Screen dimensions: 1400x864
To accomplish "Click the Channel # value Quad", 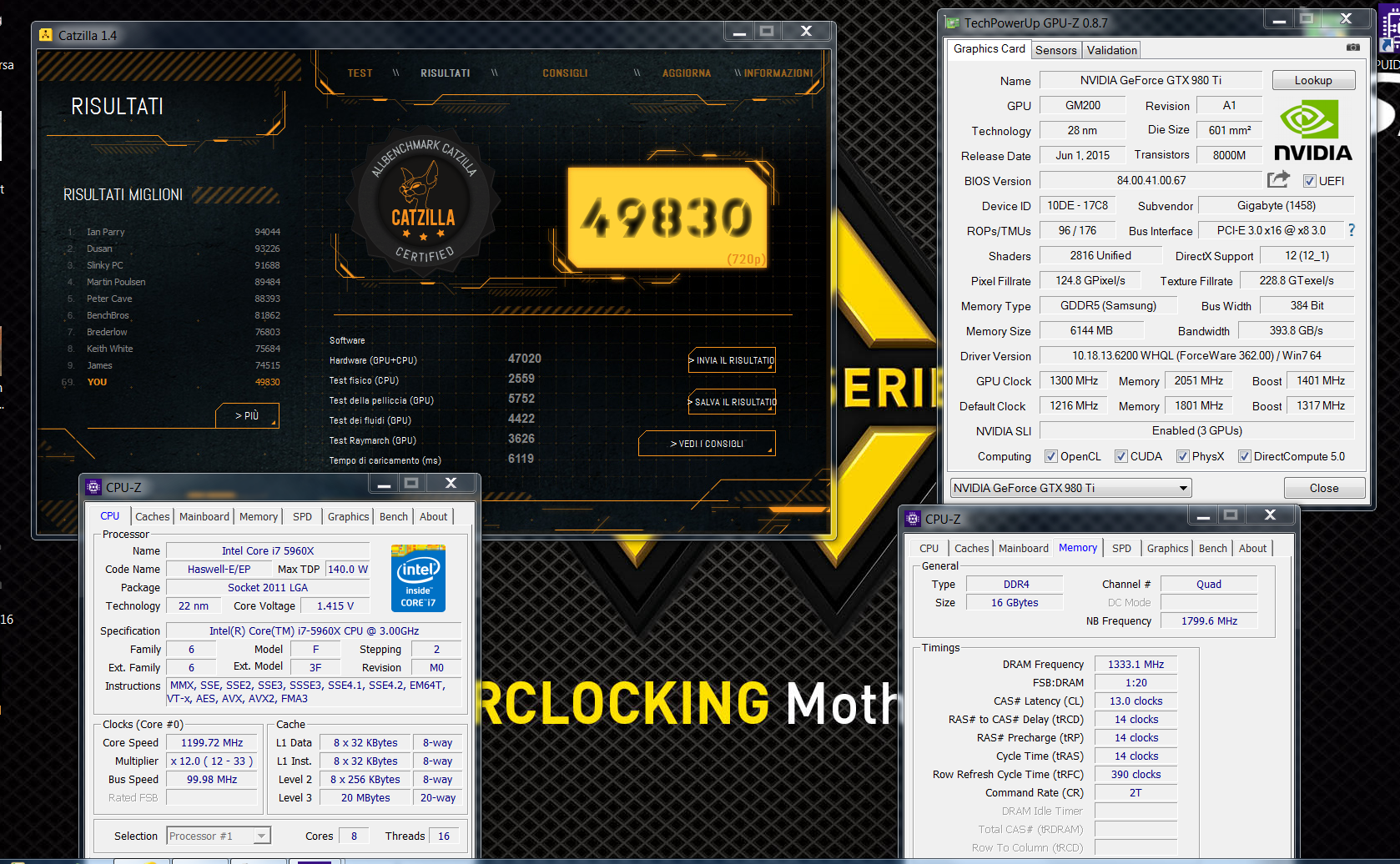I will click(1208, 584).
